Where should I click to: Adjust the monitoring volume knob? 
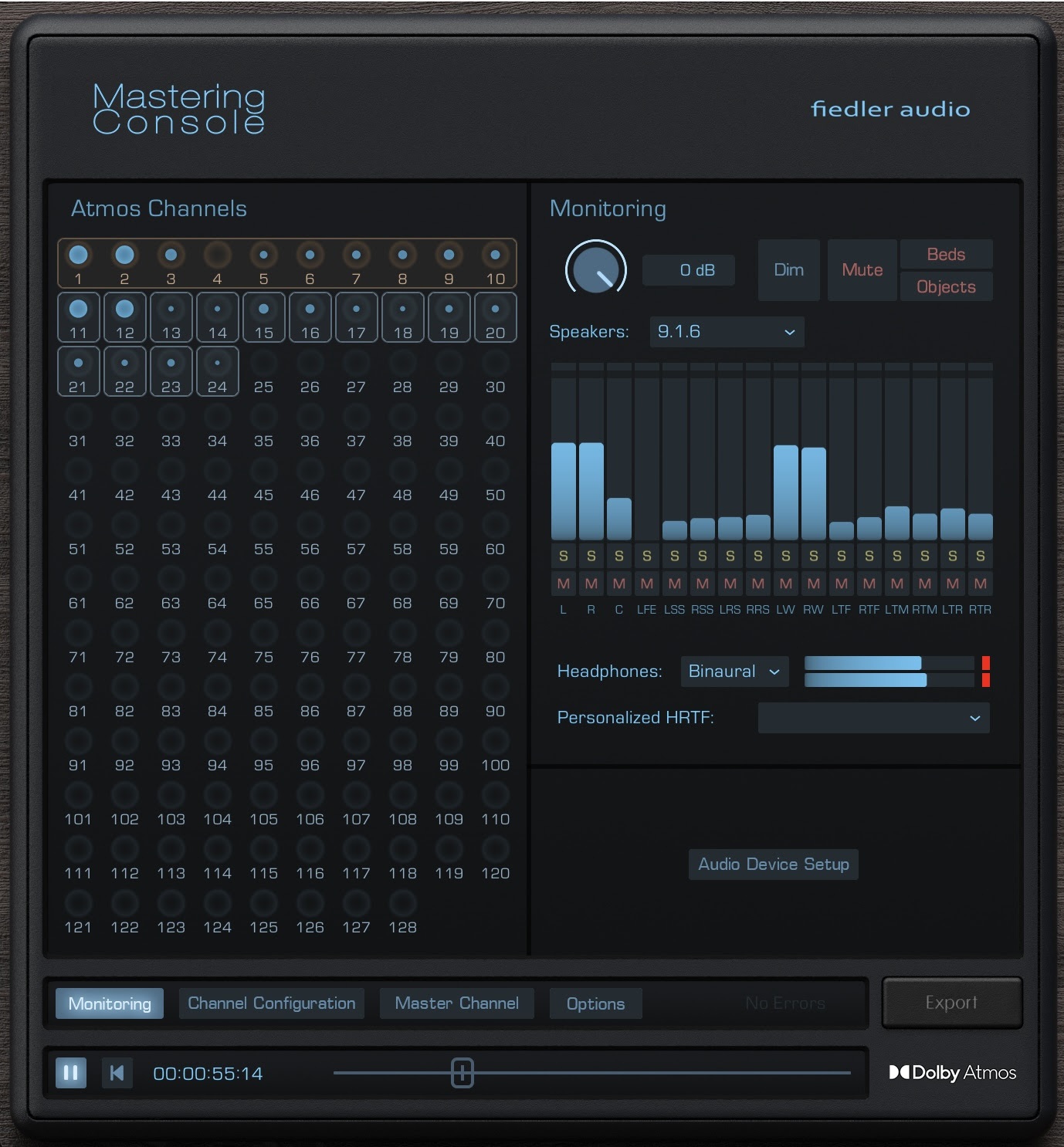click(595, 270)
